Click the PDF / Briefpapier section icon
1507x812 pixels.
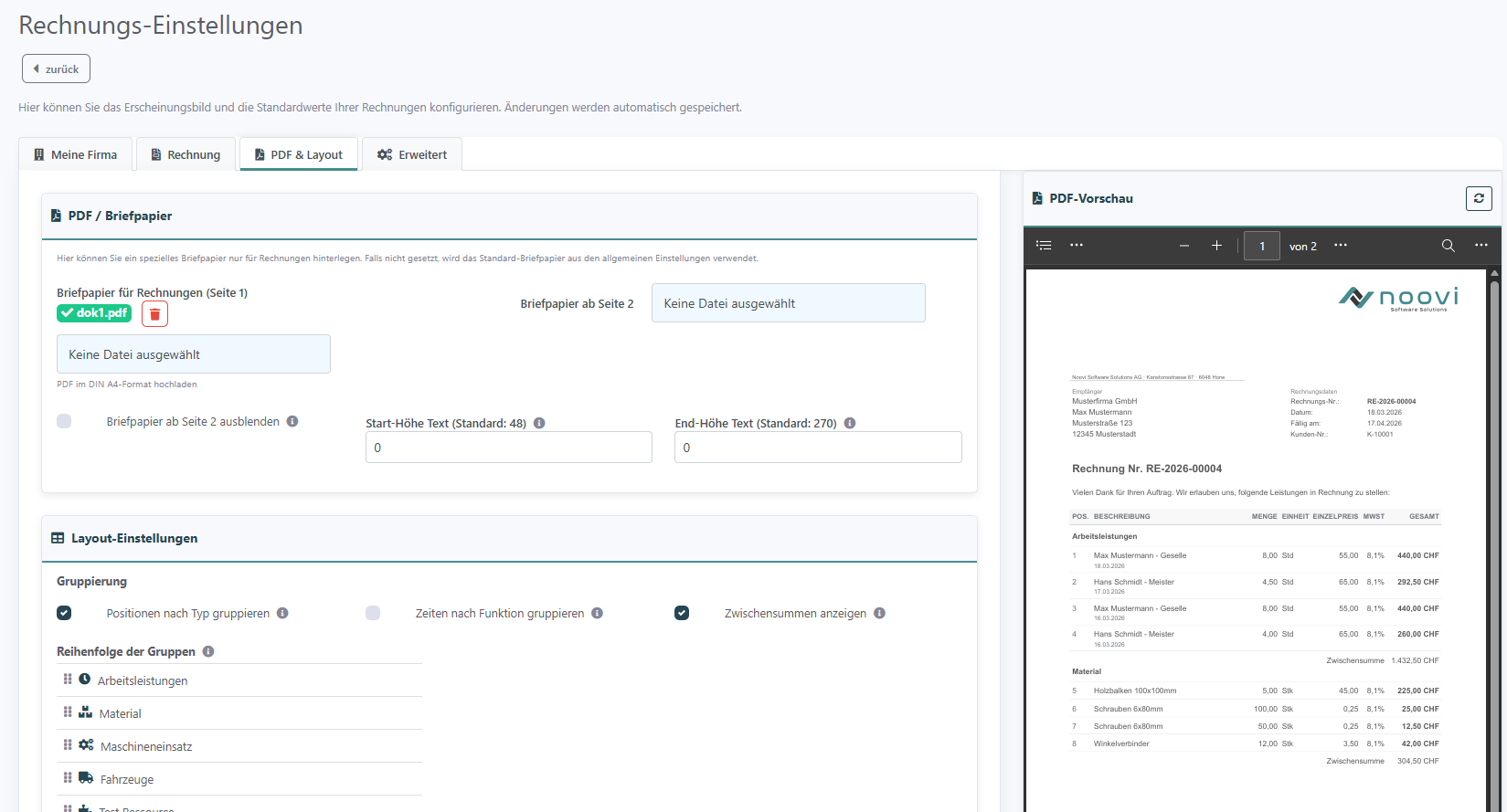57,216
